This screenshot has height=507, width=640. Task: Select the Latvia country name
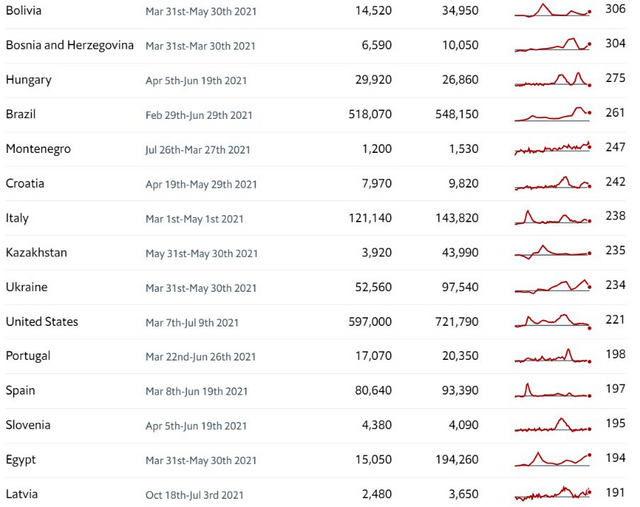(22, 494)
